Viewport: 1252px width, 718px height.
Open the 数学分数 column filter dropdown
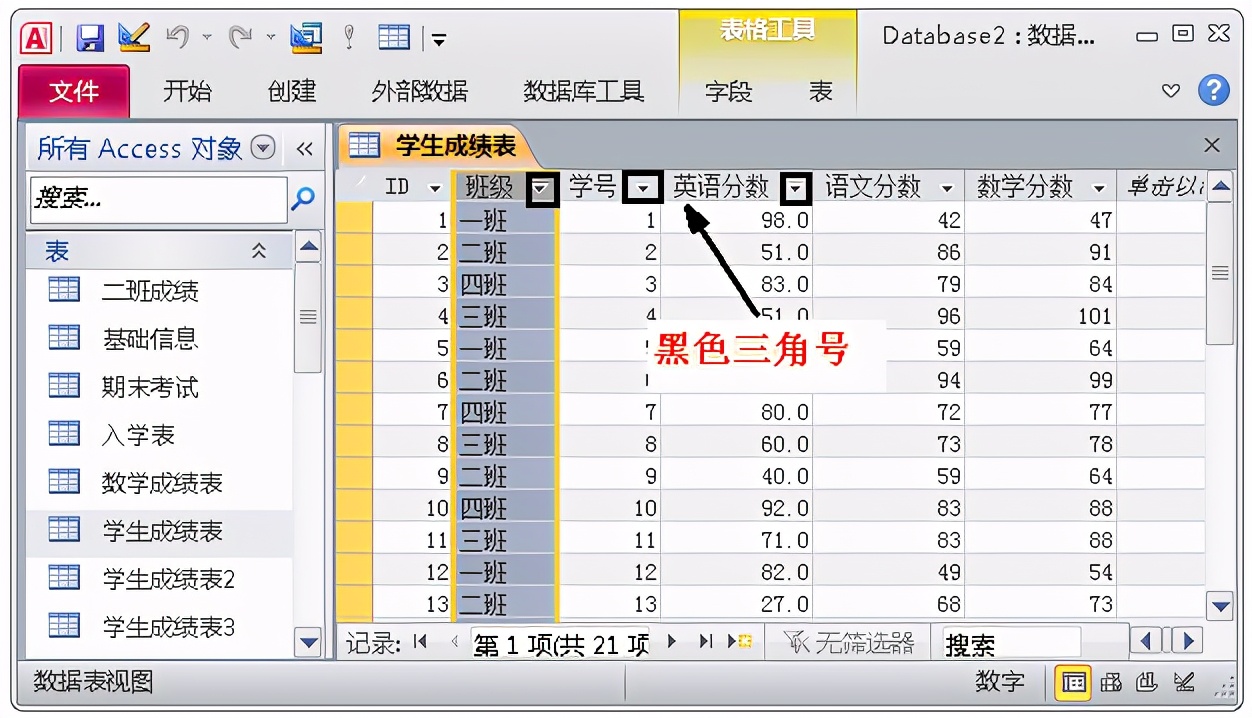(1099, 188)
